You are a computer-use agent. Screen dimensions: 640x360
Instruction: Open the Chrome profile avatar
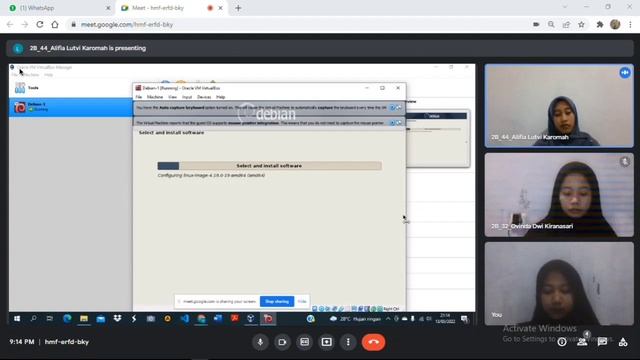point(615,24)
